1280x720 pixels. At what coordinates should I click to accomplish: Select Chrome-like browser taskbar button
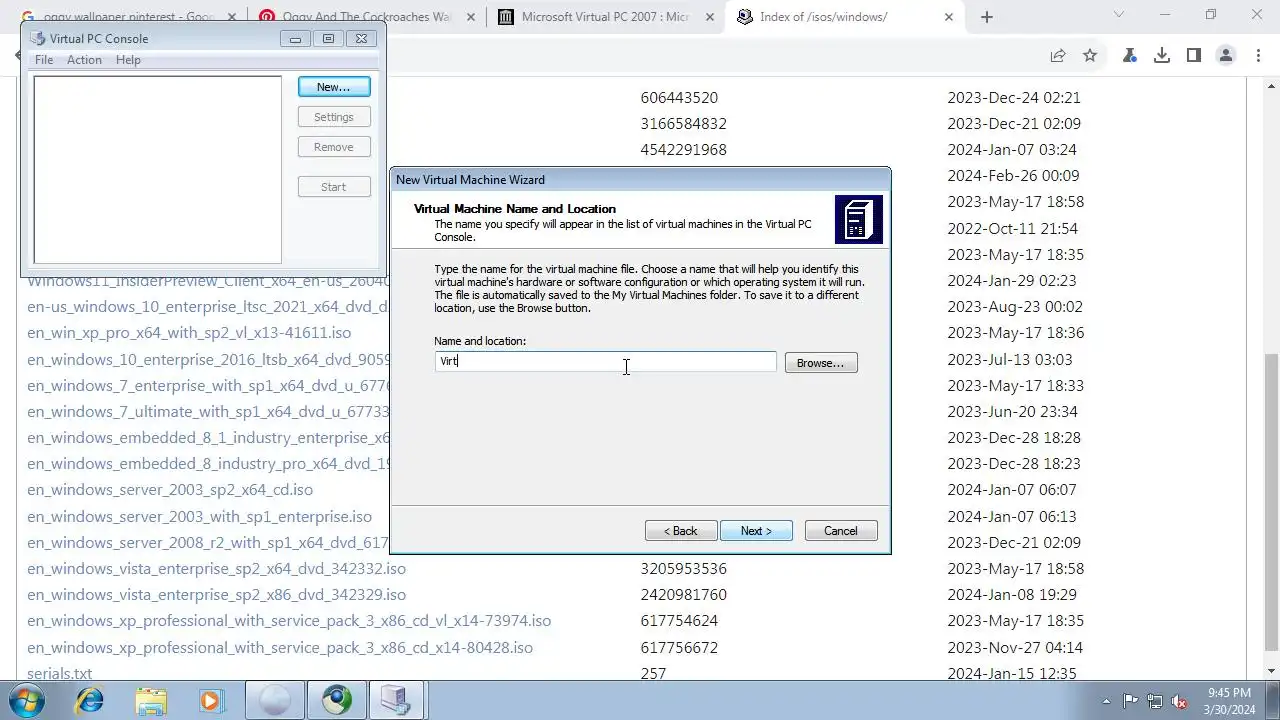coord(336,701)
